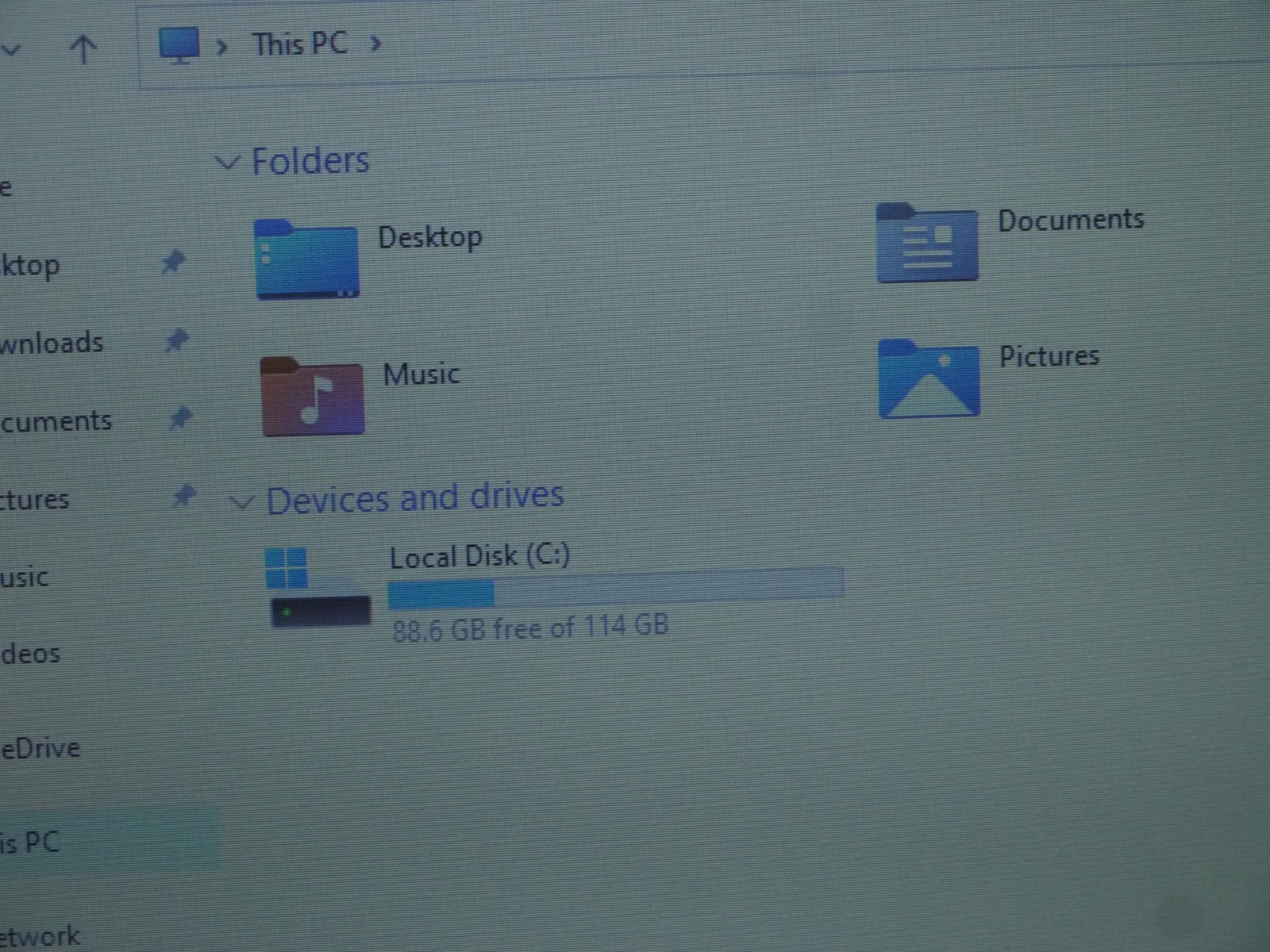Click the Up arrow navigation button
Viewport: 1270px width, 952px height.
click(83, 49)
